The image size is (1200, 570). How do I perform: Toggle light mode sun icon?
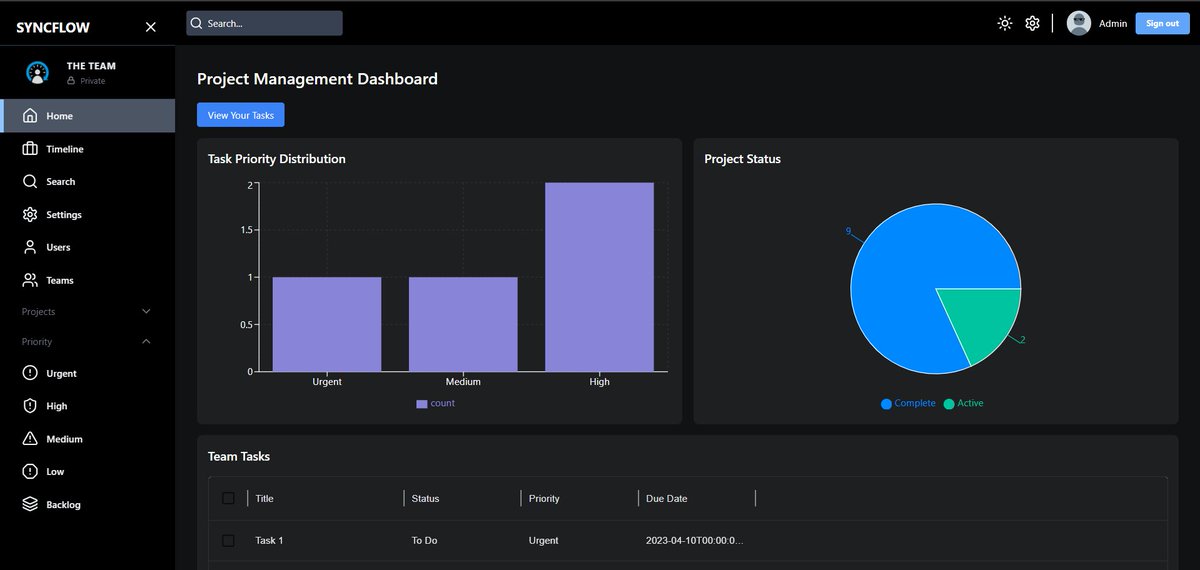pyautogui.click(x=1005, y=23)
